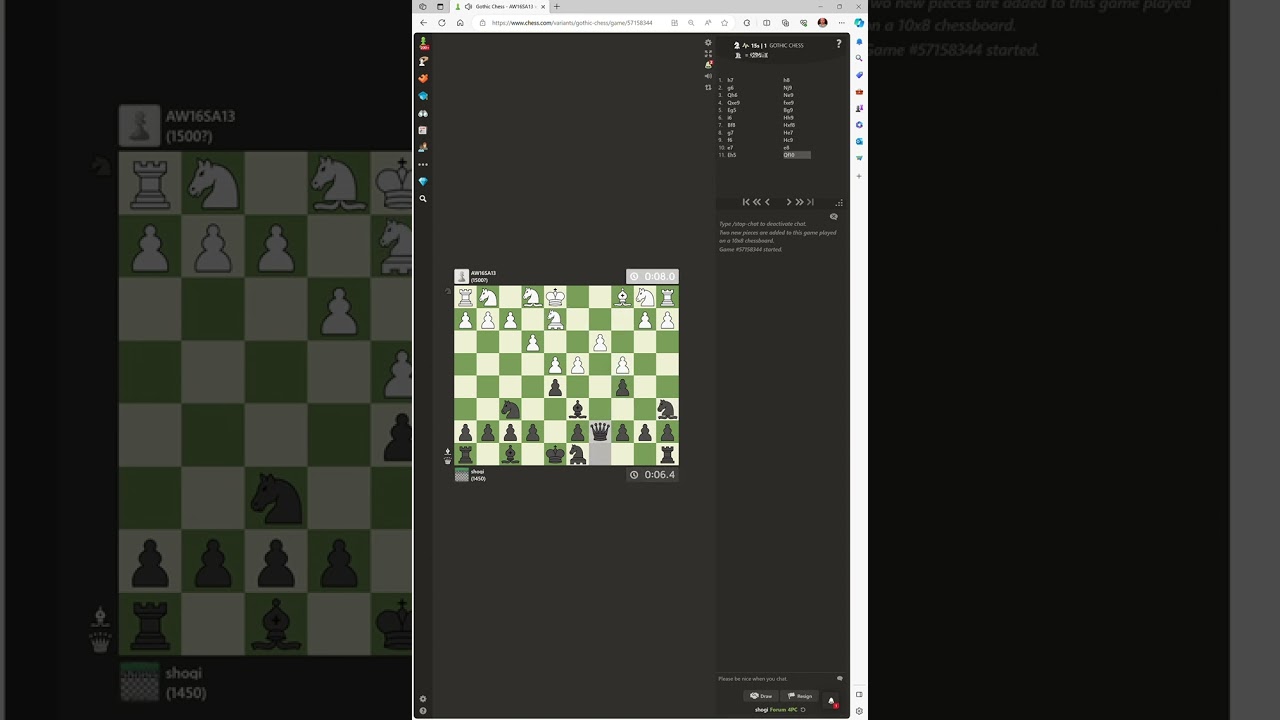Image resolution: width=1280 pixels, height=720 pixels.
Task: Open the Forum link at the bottom
Action: pyautogui.click(x=778, y=710)
